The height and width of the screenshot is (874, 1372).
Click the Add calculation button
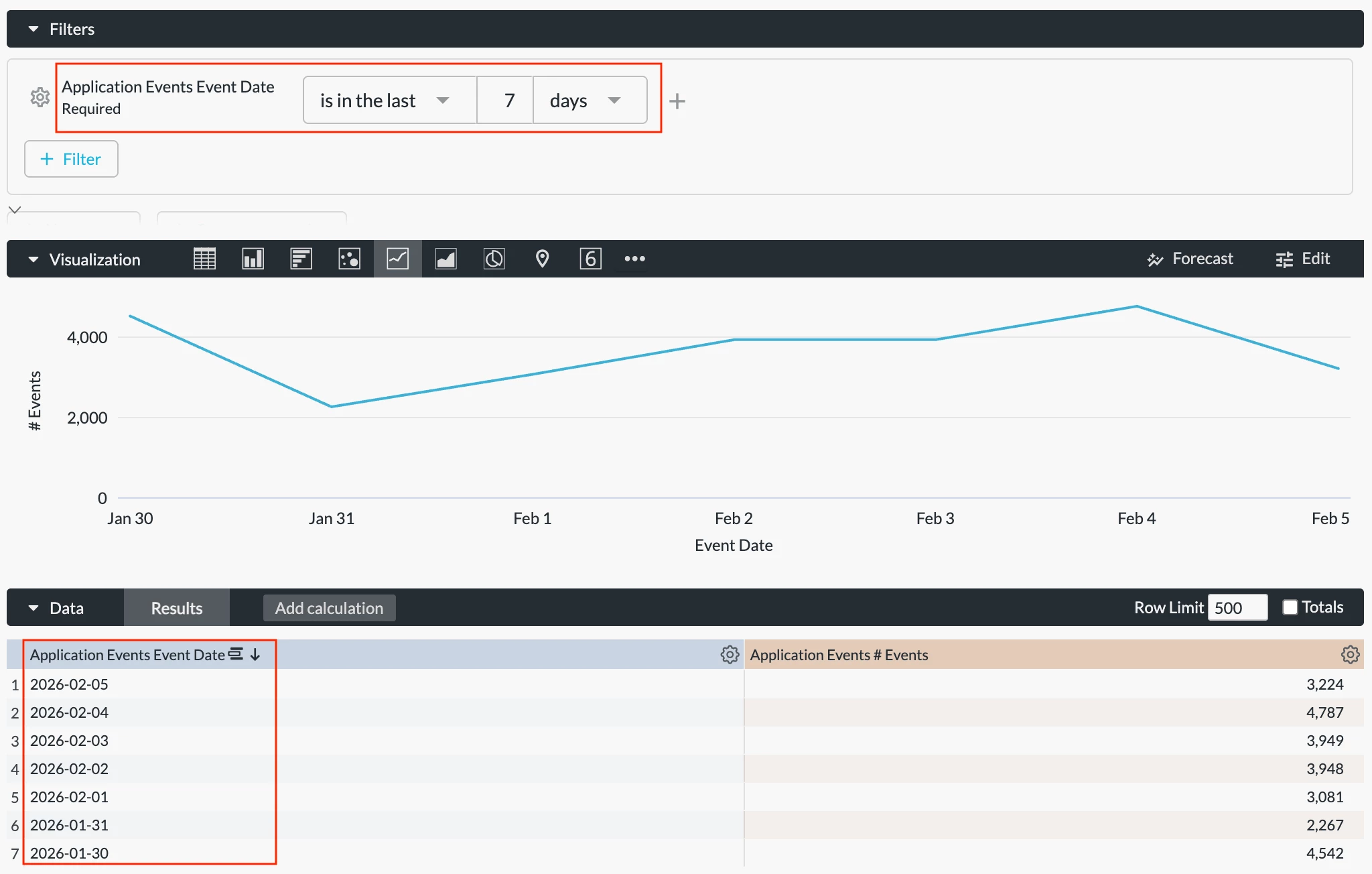(329, 608)
